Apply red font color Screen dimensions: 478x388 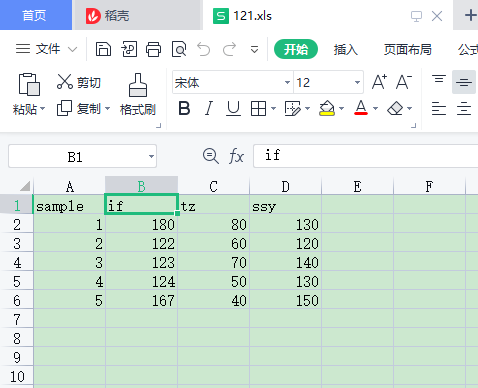click(x=361, y=108)
